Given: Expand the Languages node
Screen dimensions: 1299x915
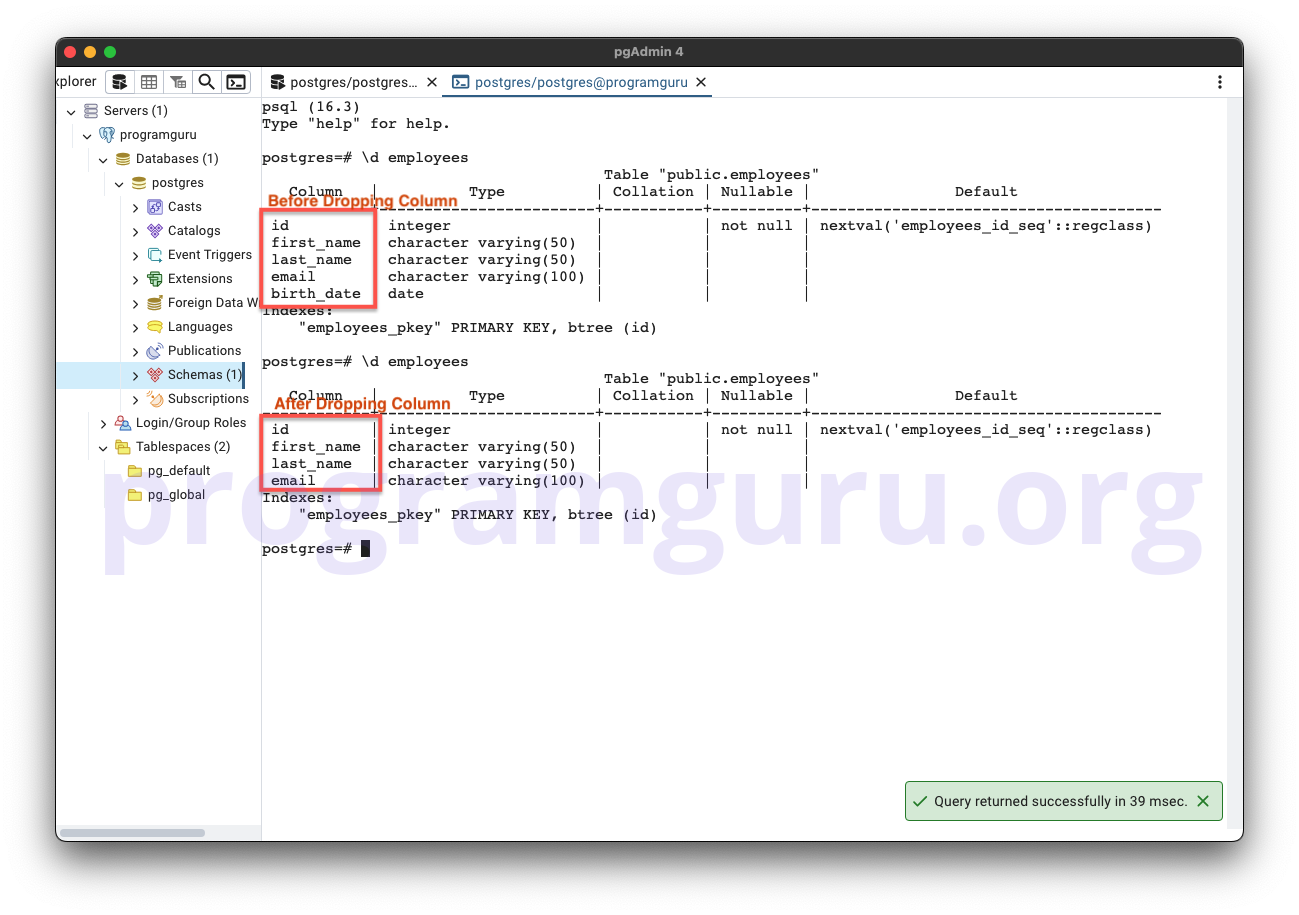Looking at the screenshot, I should (136, 327).
